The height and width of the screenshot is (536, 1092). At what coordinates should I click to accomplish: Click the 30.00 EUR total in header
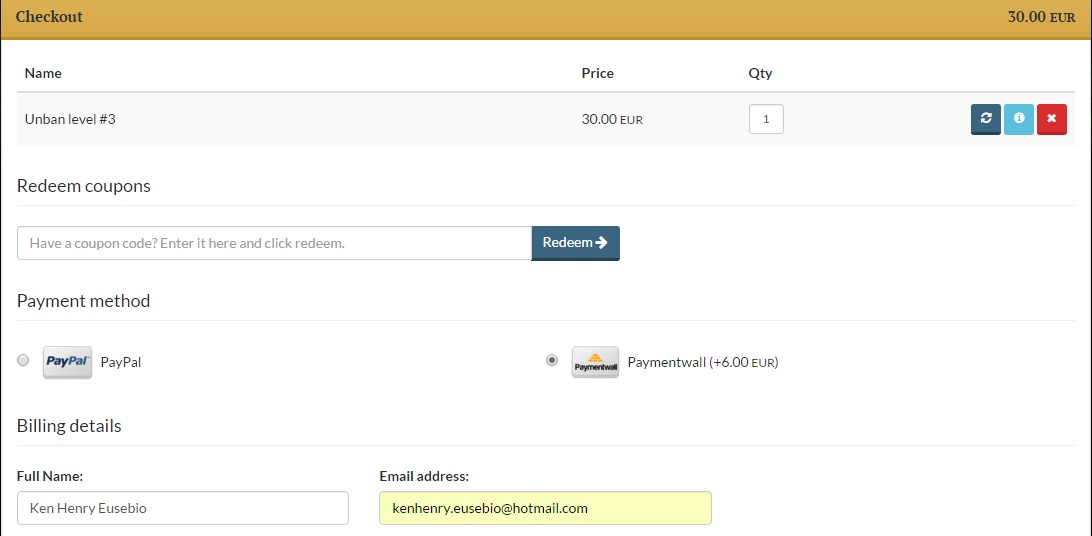(x=1041, y=17)
